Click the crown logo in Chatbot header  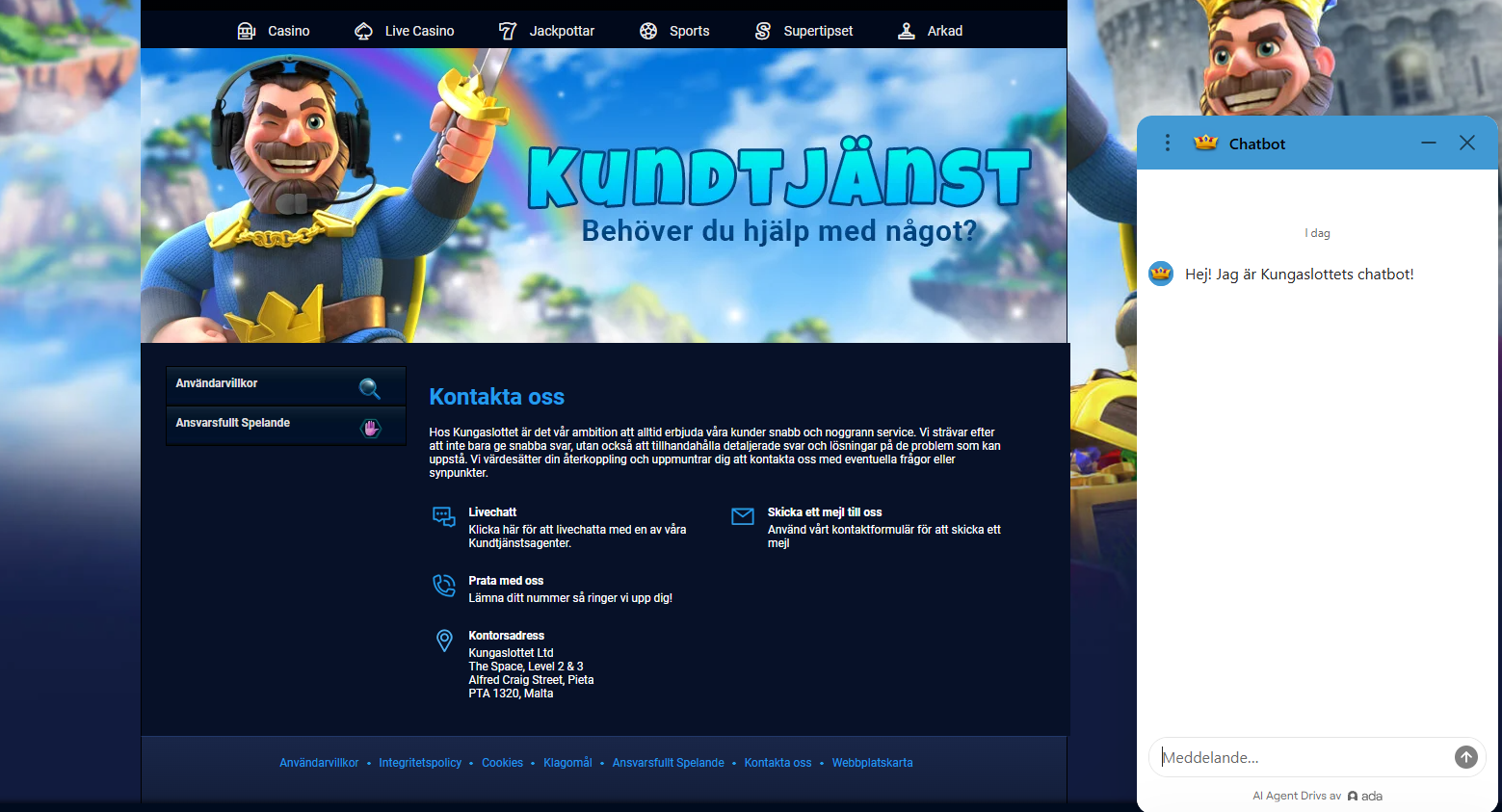coord(1206,143)
